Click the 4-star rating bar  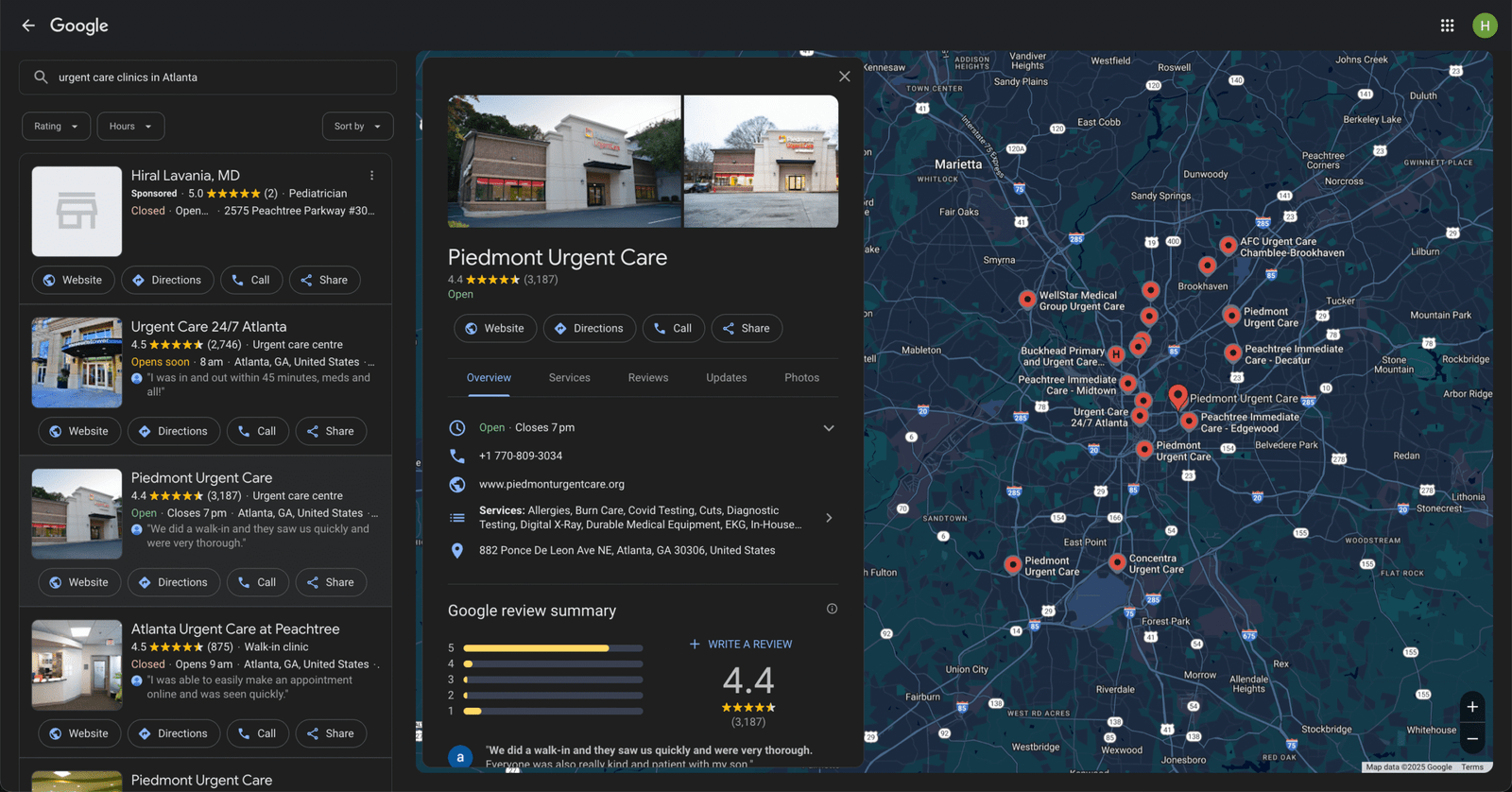(553, 663)
